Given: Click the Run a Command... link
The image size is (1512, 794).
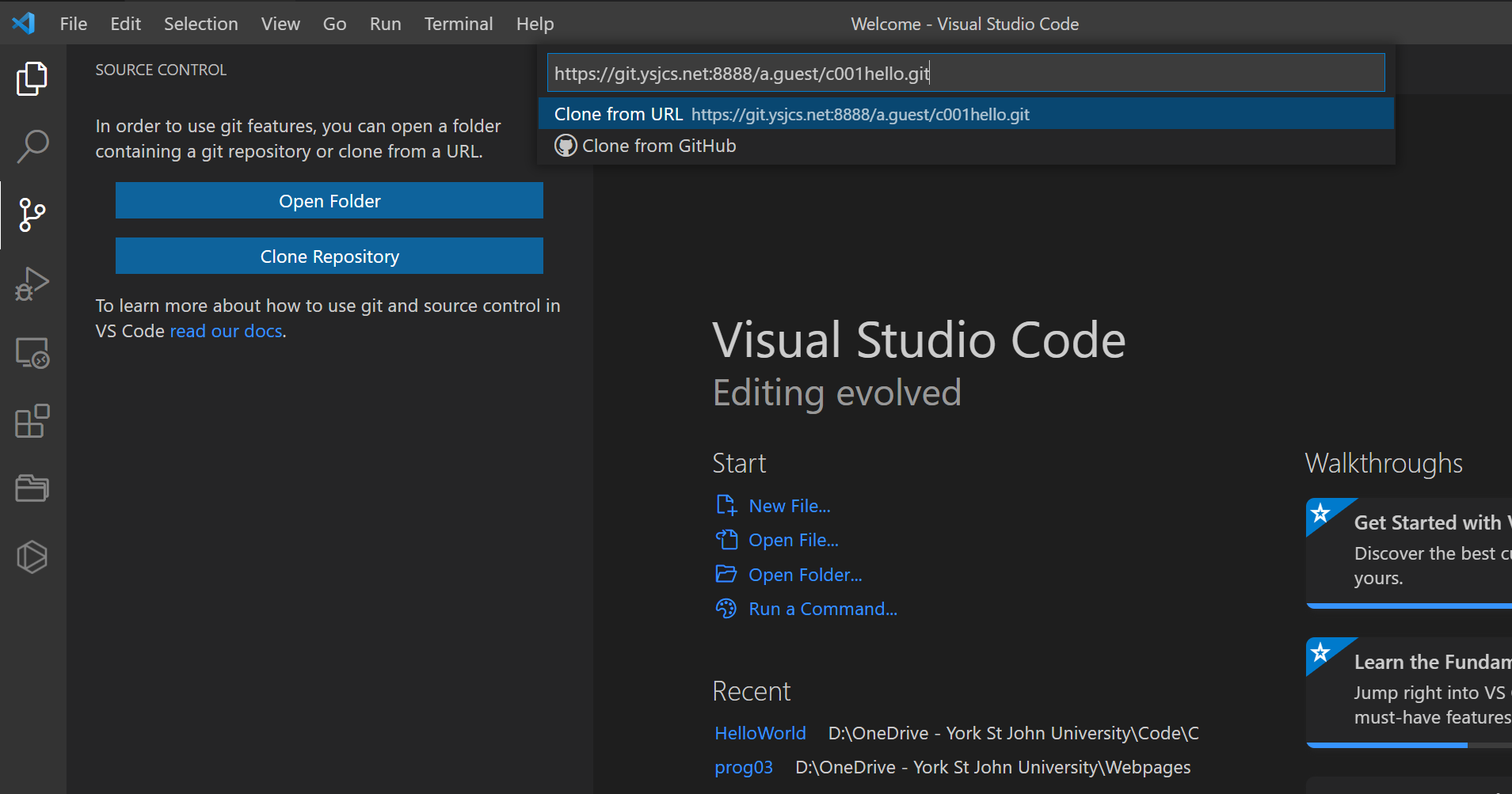Looking at the screenshot, I should 823,609.
